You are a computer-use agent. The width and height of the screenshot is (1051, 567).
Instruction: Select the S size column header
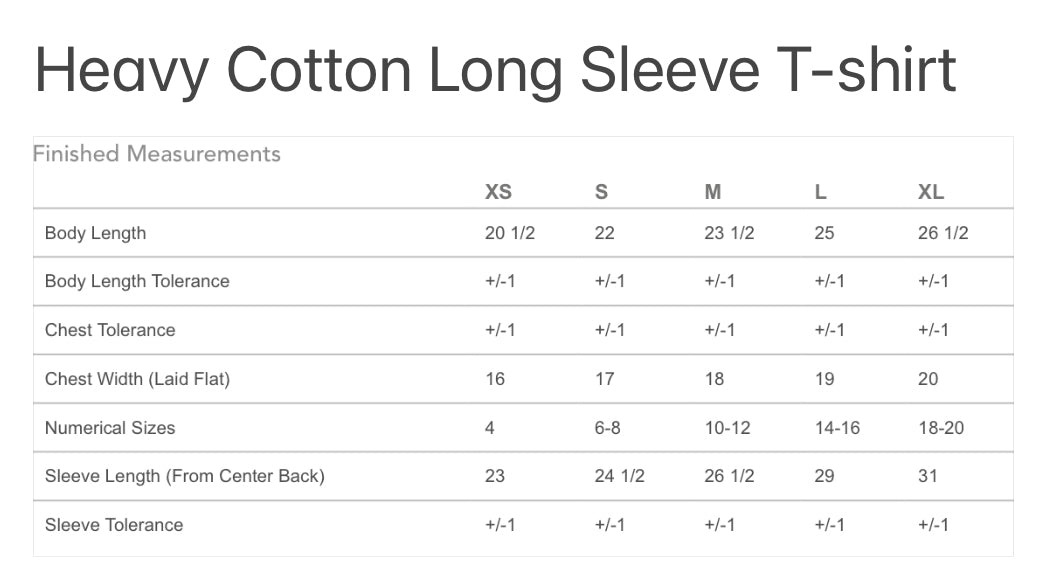coord(601,192)
